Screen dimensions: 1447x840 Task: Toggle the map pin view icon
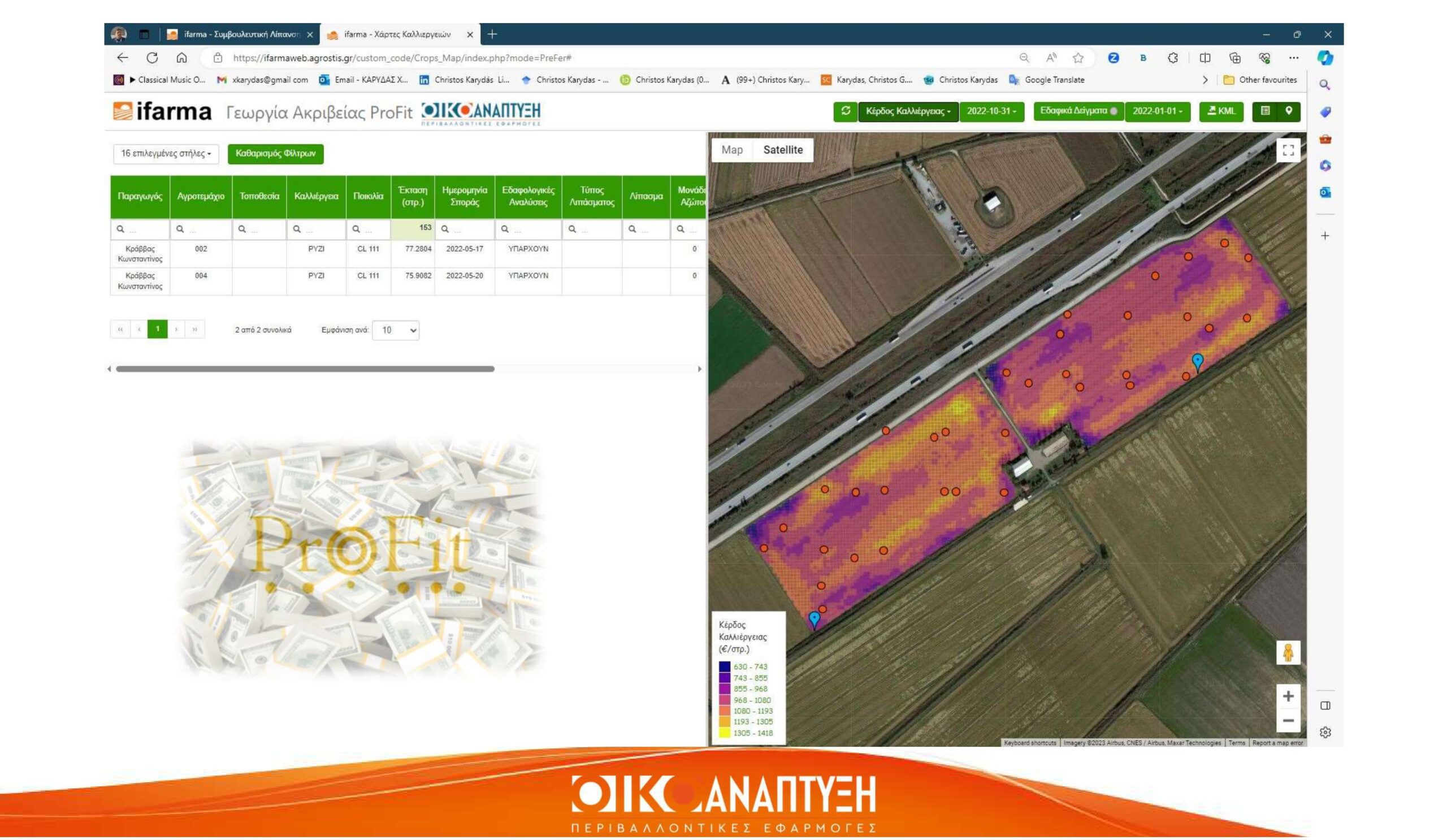(x=1289, y=111)
